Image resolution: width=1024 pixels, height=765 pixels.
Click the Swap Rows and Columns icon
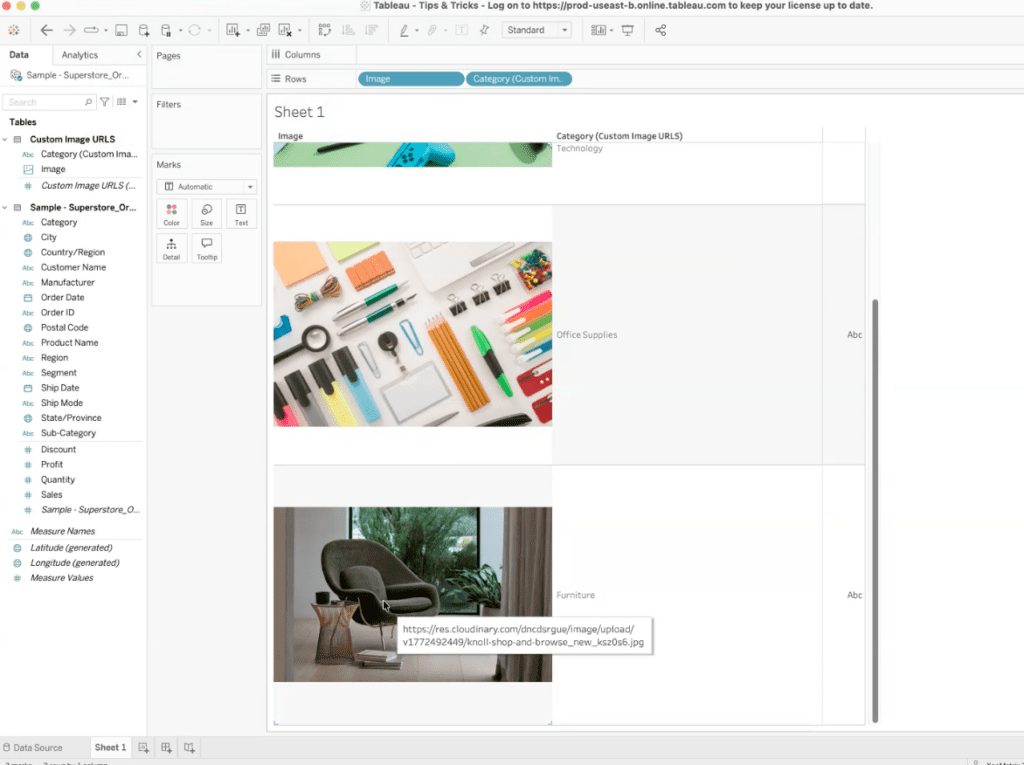point(325,30)
